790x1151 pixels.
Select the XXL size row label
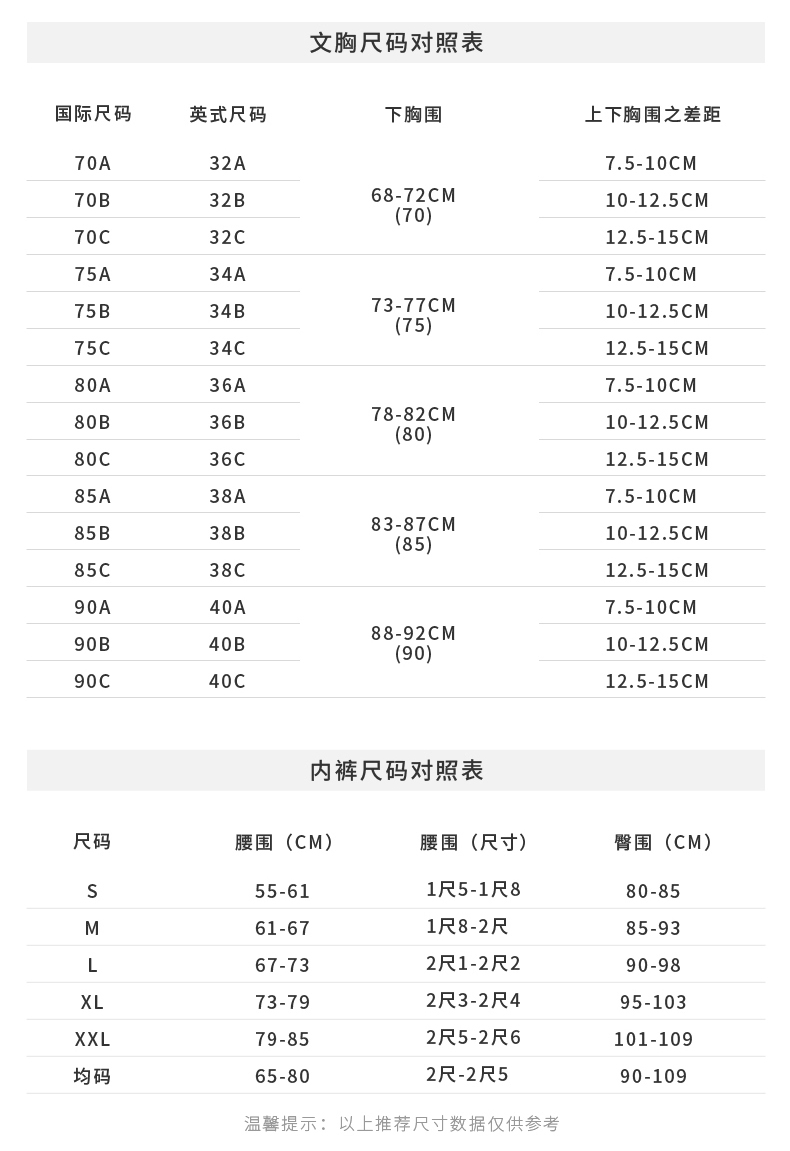[x=93, y=1039]
